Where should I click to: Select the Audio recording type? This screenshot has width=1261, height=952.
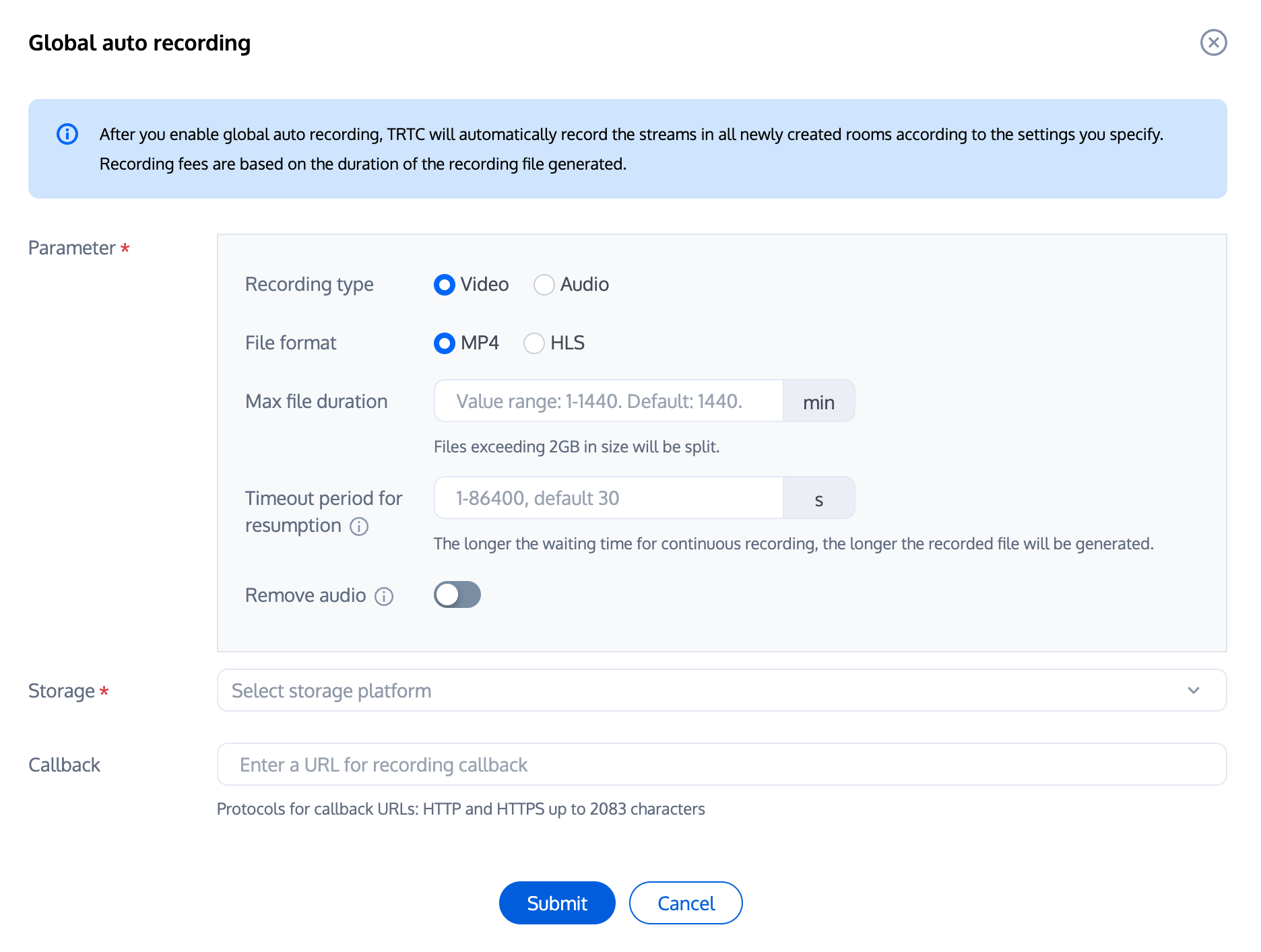click(x=544, y=285)
